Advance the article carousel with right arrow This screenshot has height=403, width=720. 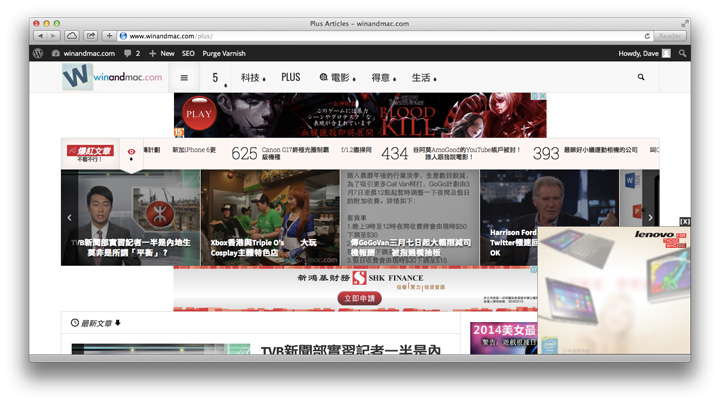pos(649,217)
